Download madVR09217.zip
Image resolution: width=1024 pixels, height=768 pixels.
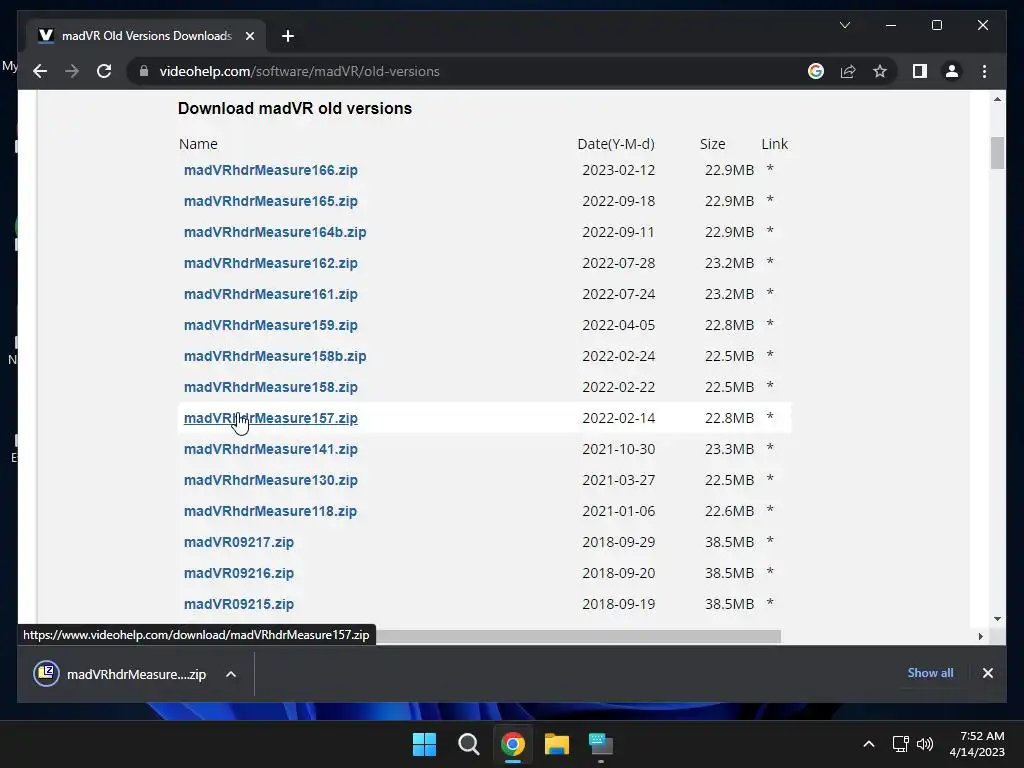(239, 543)
